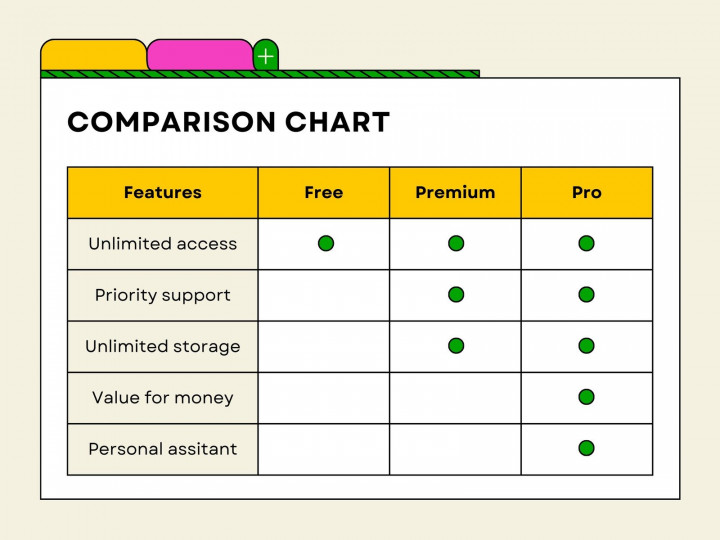The image size is (720, 540).
Task: Select the Free plan column header
Action: [x=324, y=193]
